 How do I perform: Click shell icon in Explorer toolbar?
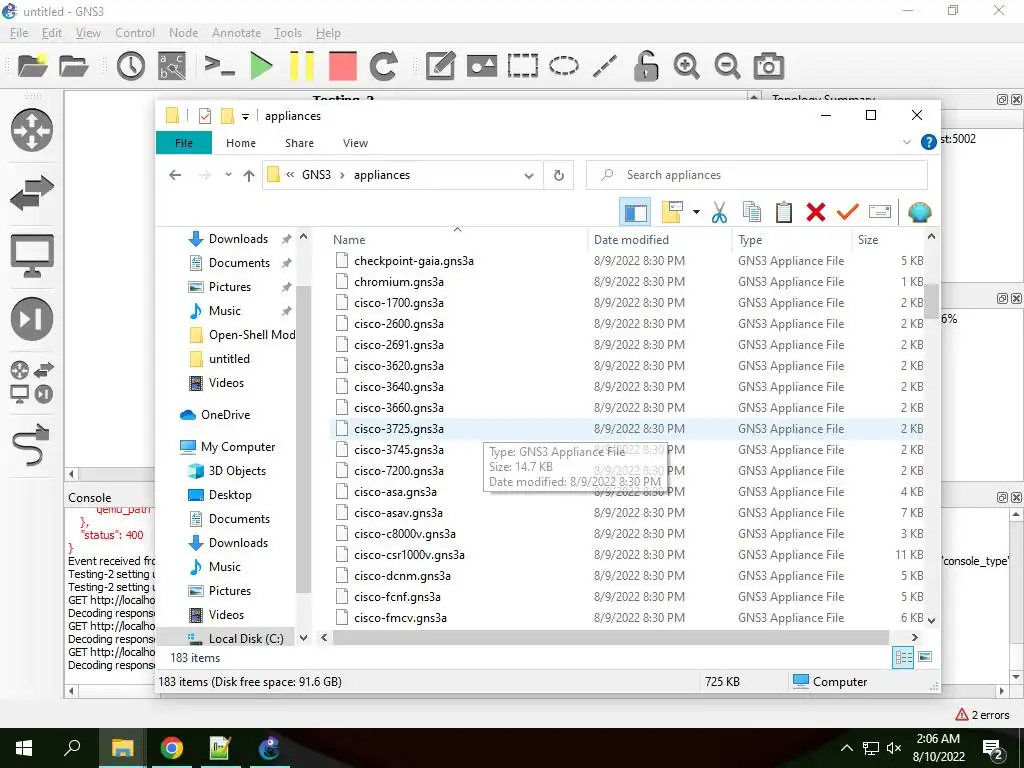[919, 212]
